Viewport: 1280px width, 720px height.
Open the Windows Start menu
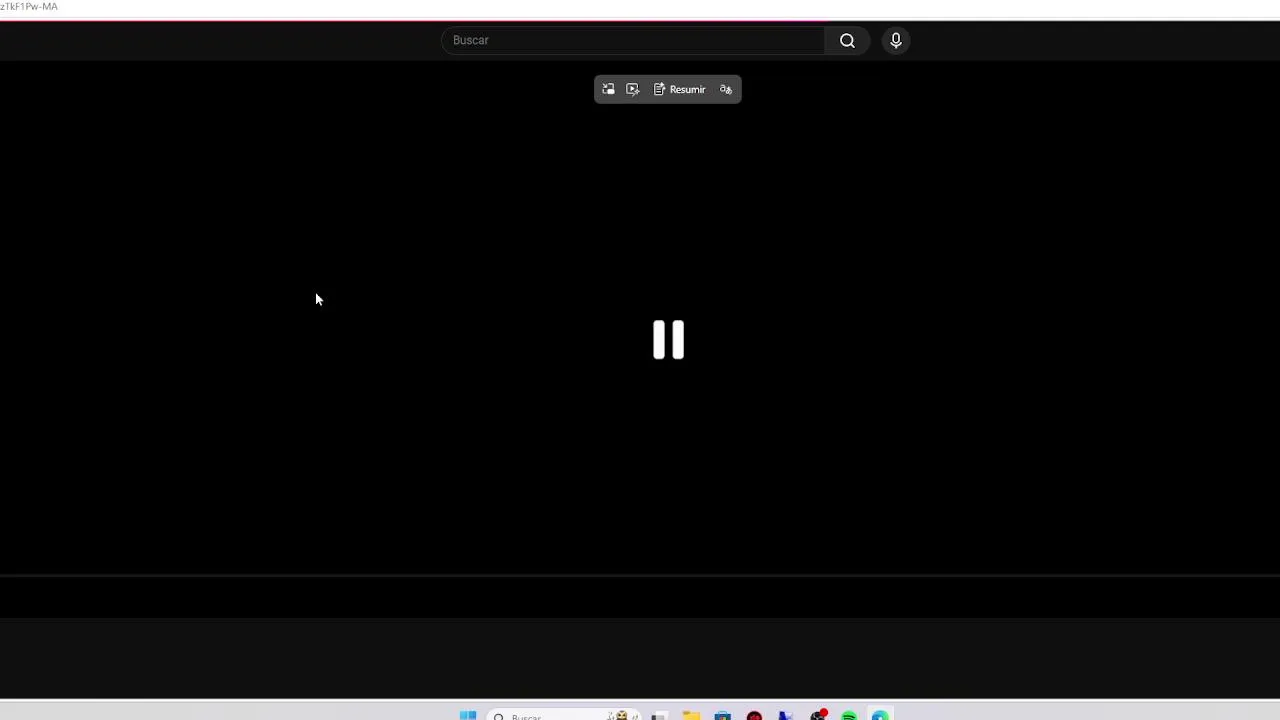click(468, 715)
